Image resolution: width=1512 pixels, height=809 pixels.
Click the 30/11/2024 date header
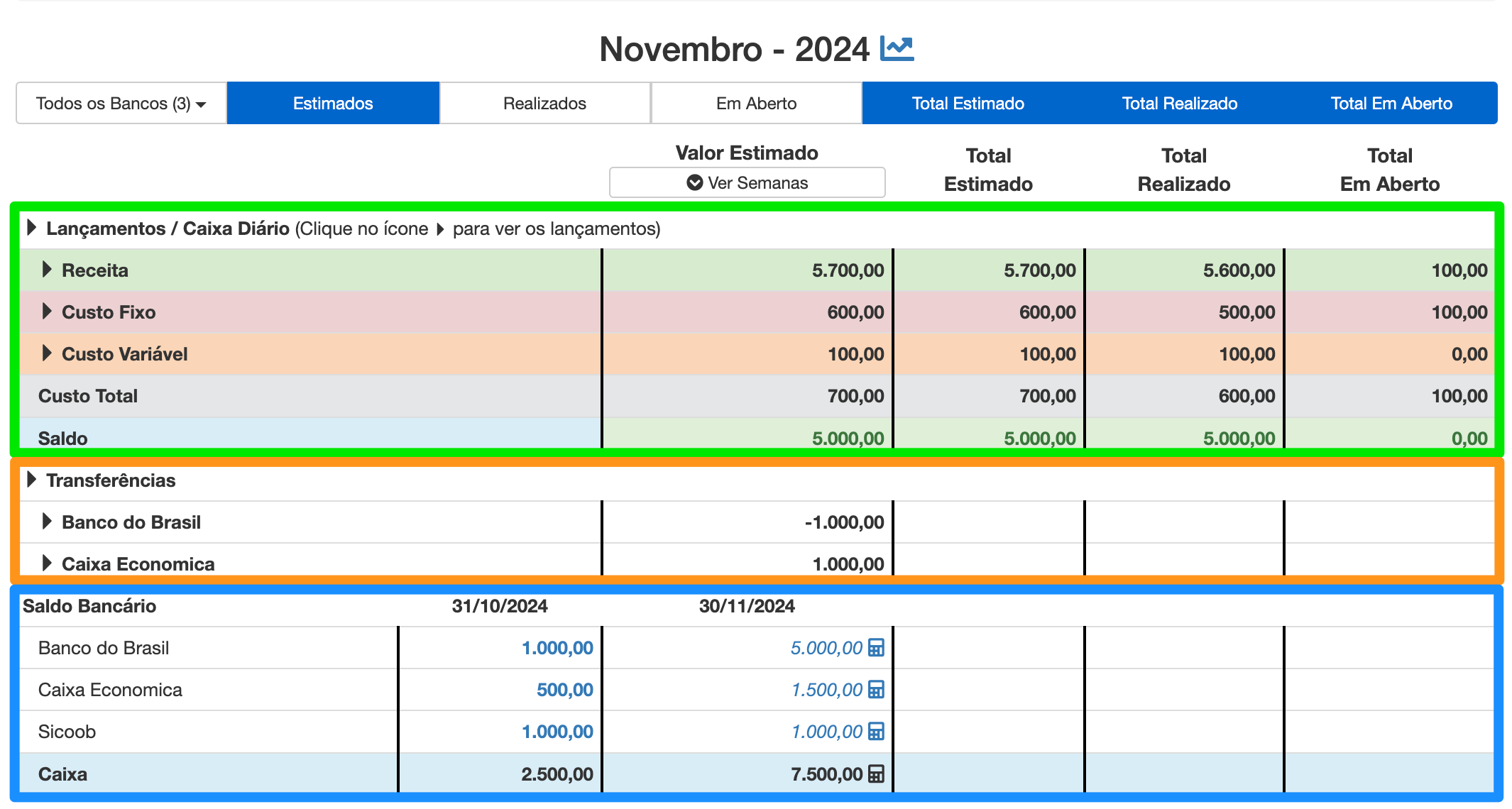[x=747, y=606]
